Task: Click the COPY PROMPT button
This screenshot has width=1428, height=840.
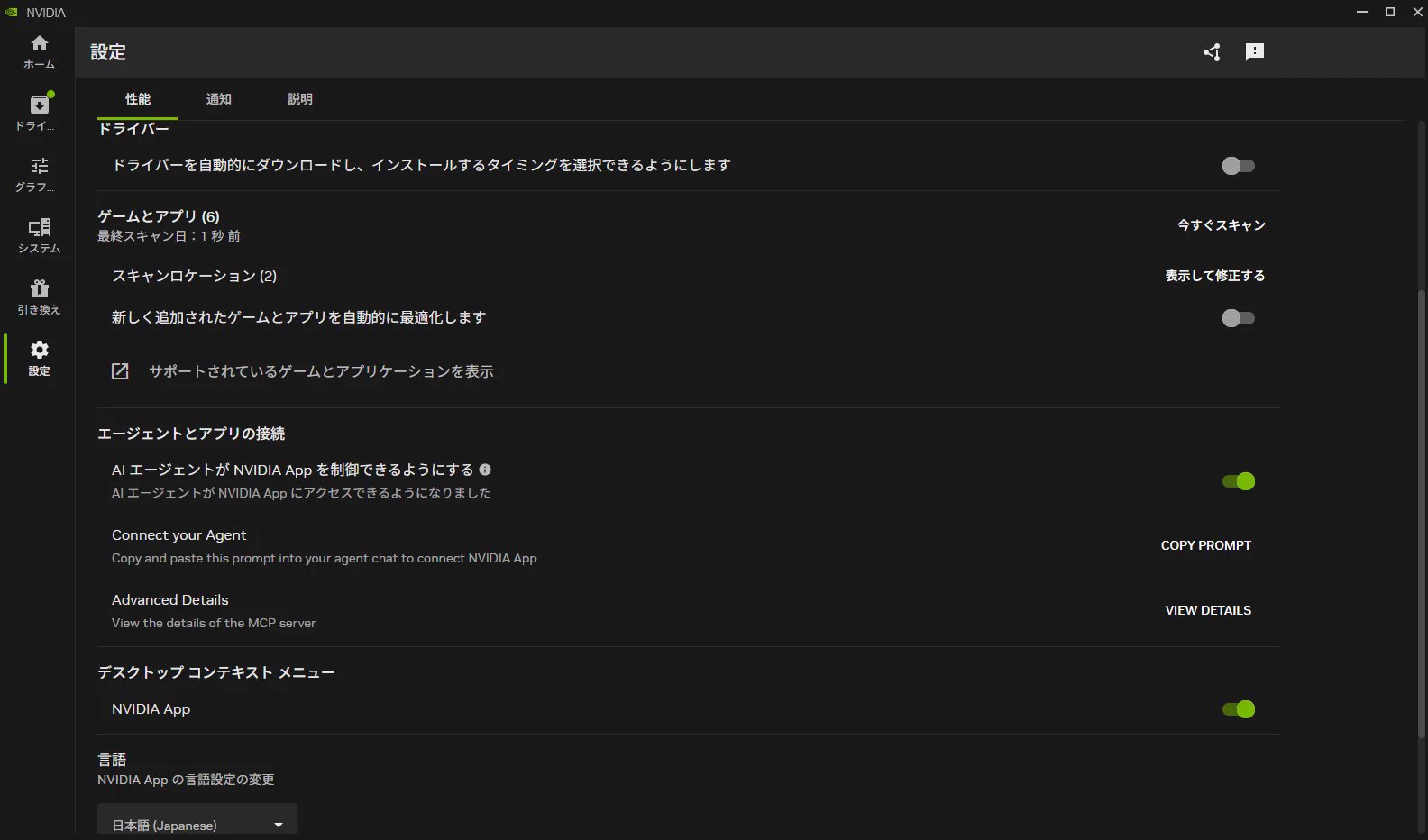Action: pyautogui.click(x=1206, y=545)
